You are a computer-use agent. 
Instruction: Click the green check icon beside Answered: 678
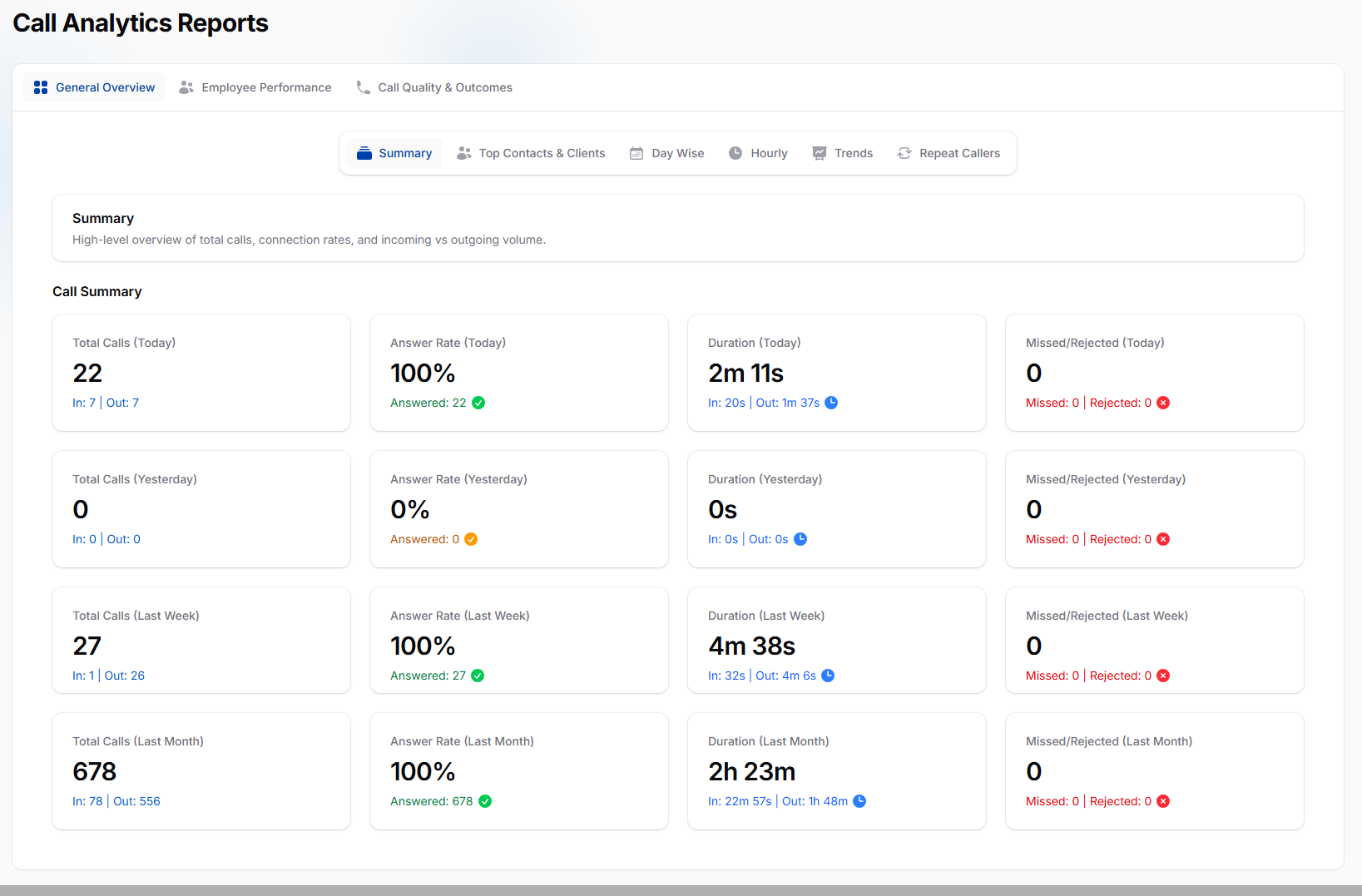tap(485, 801)
